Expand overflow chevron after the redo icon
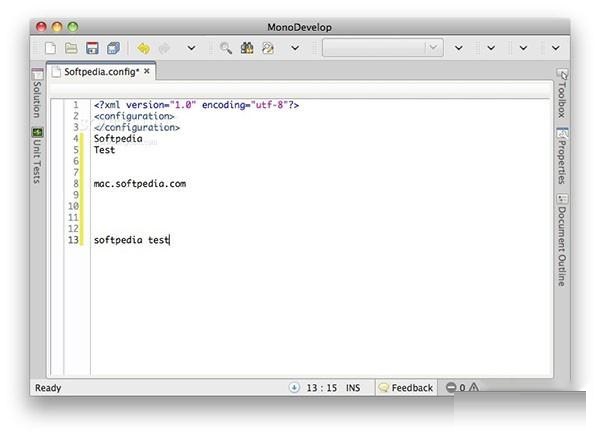 [x=191, y=48]
